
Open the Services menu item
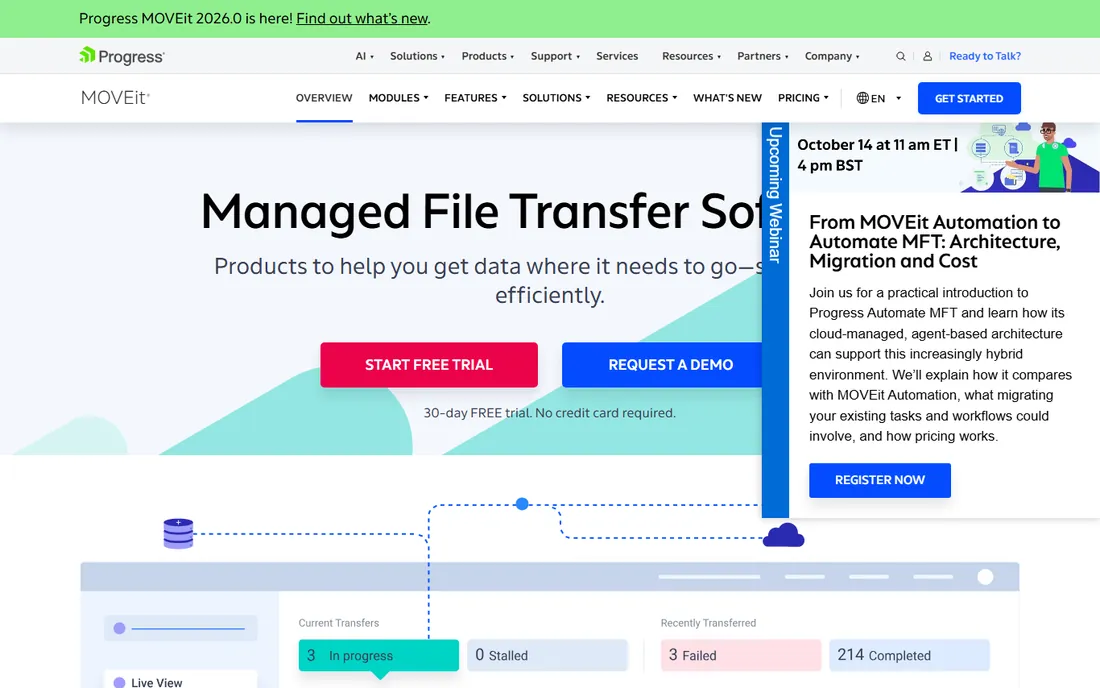click(x=617, y=56)
